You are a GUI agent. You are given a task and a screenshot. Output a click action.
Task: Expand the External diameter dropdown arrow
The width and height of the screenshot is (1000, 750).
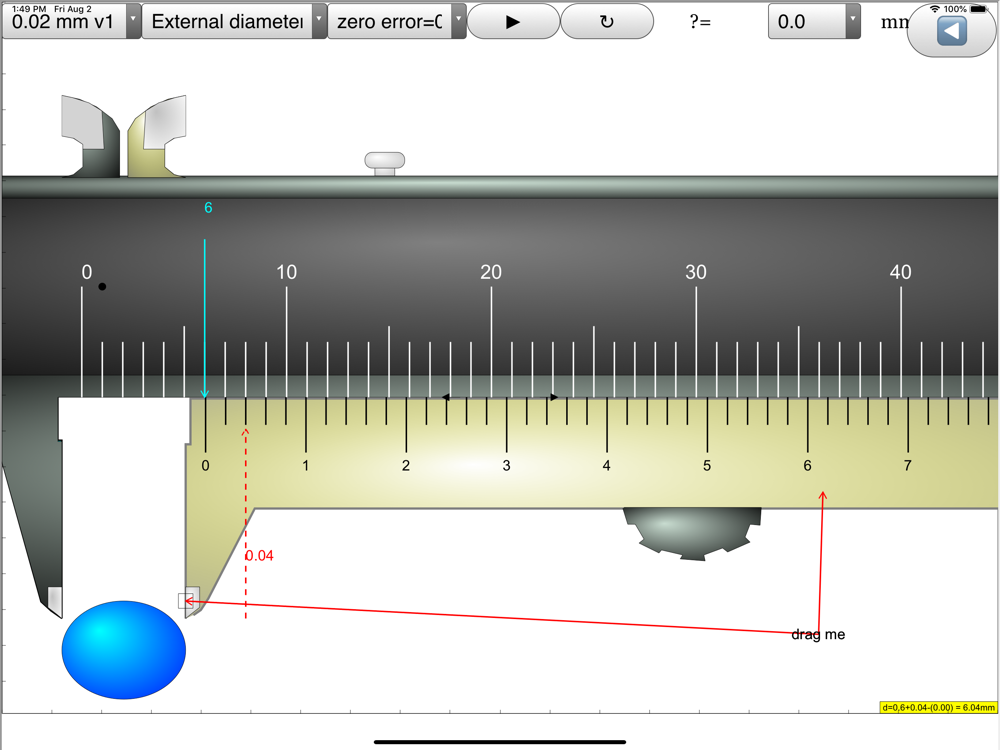point(319,21)
